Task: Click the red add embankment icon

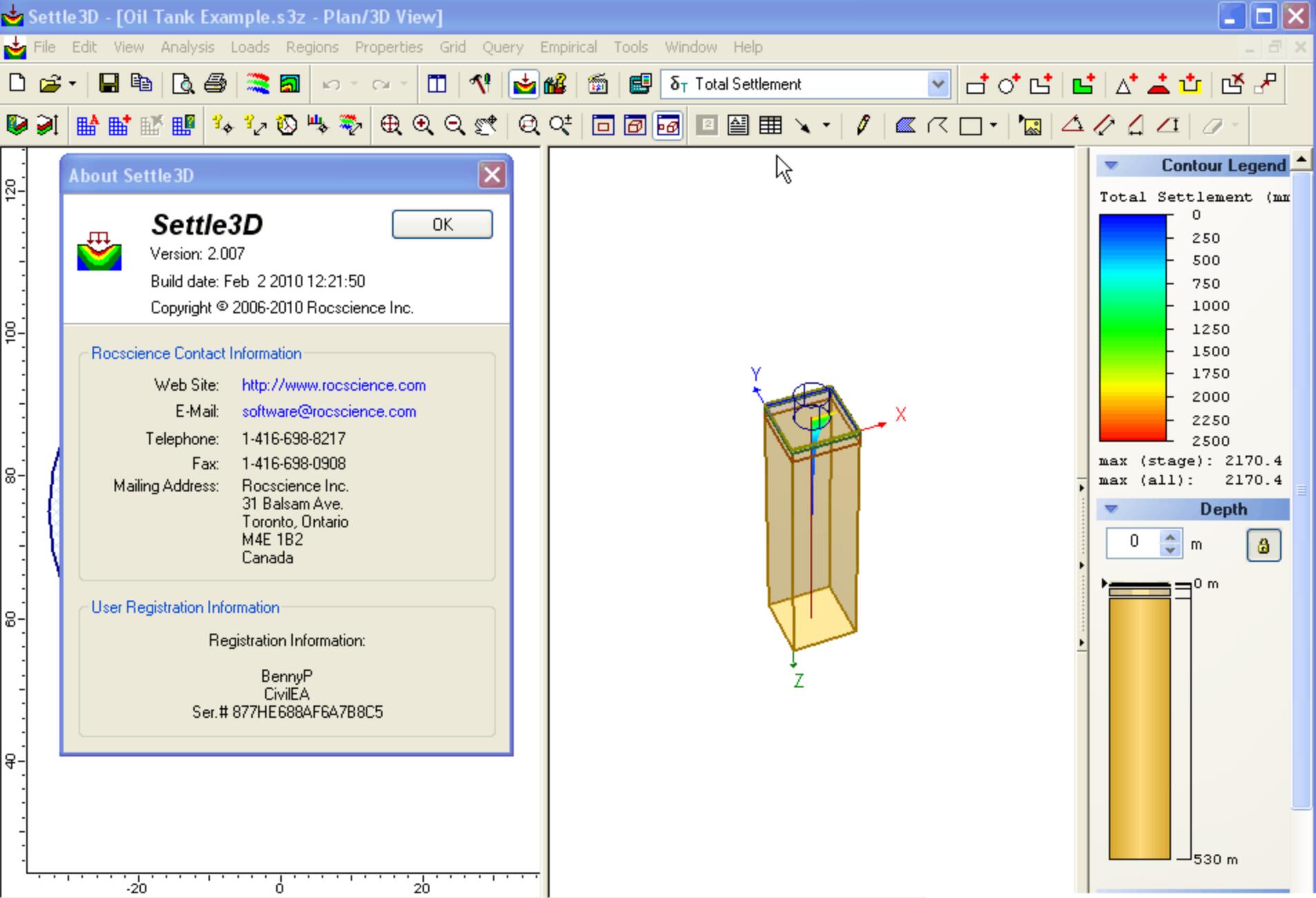Action: [x=1158, y=84]
